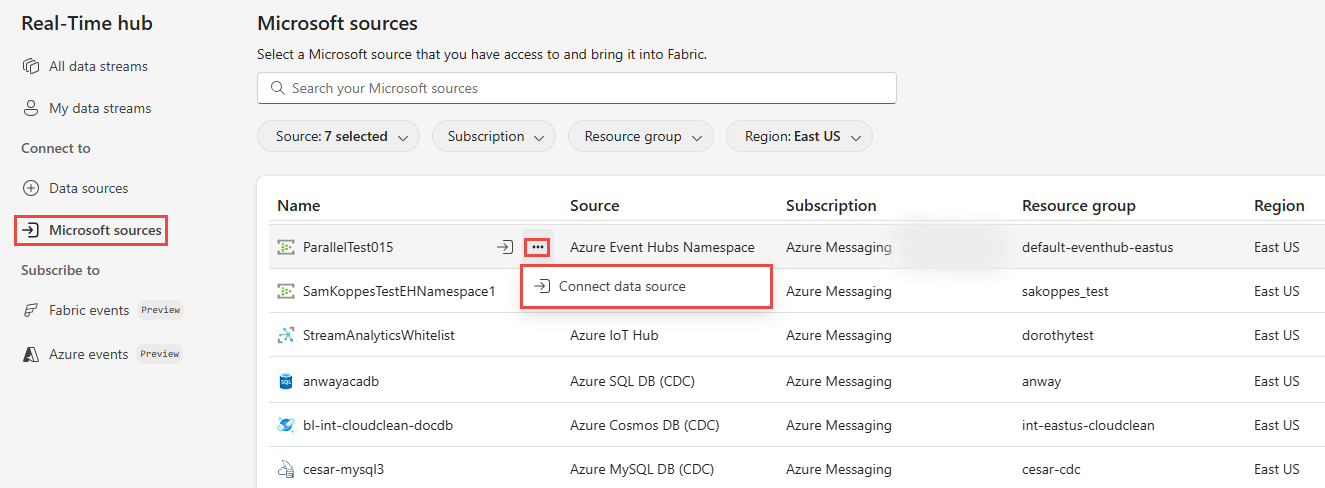Click the Fabric events icon

31,310
